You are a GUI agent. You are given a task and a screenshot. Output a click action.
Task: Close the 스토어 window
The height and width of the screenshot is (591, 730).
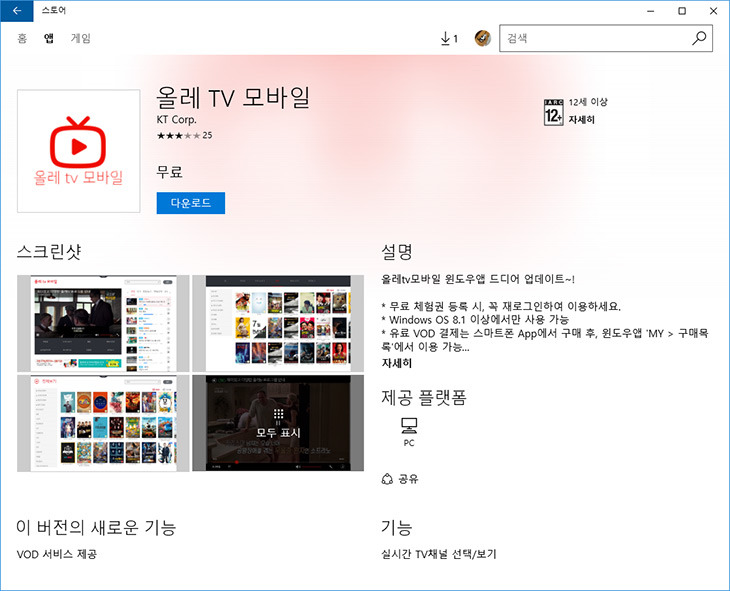[713, 11]
